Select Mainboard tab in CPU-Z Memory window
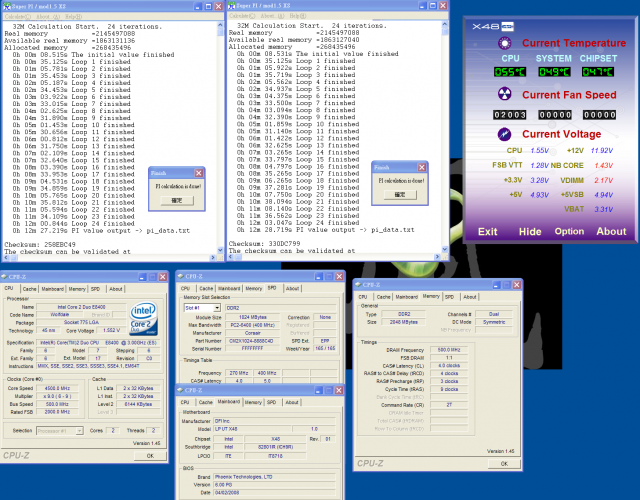 406,297
